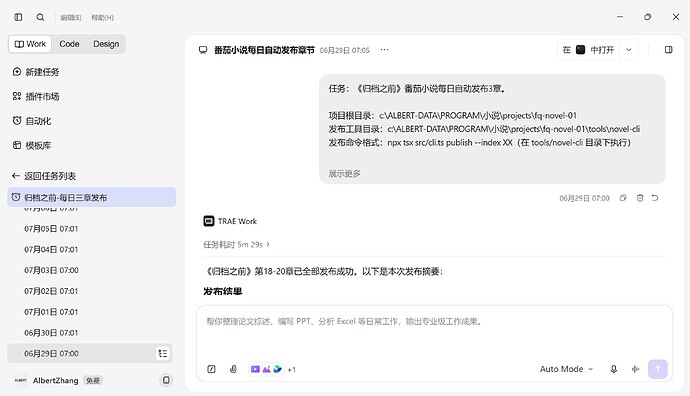690x396 pixels.
Task: Open the 编辑(E) menu
Action: [x=71, y=18]
